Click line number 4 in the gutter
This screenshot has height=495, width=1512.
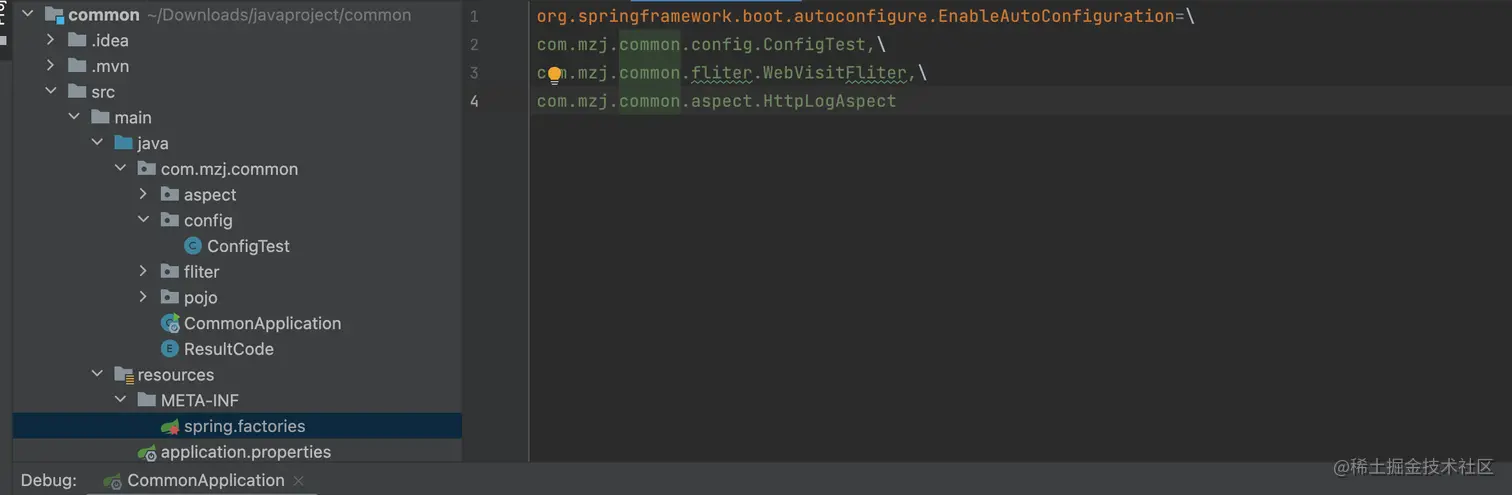pos(474,101)
